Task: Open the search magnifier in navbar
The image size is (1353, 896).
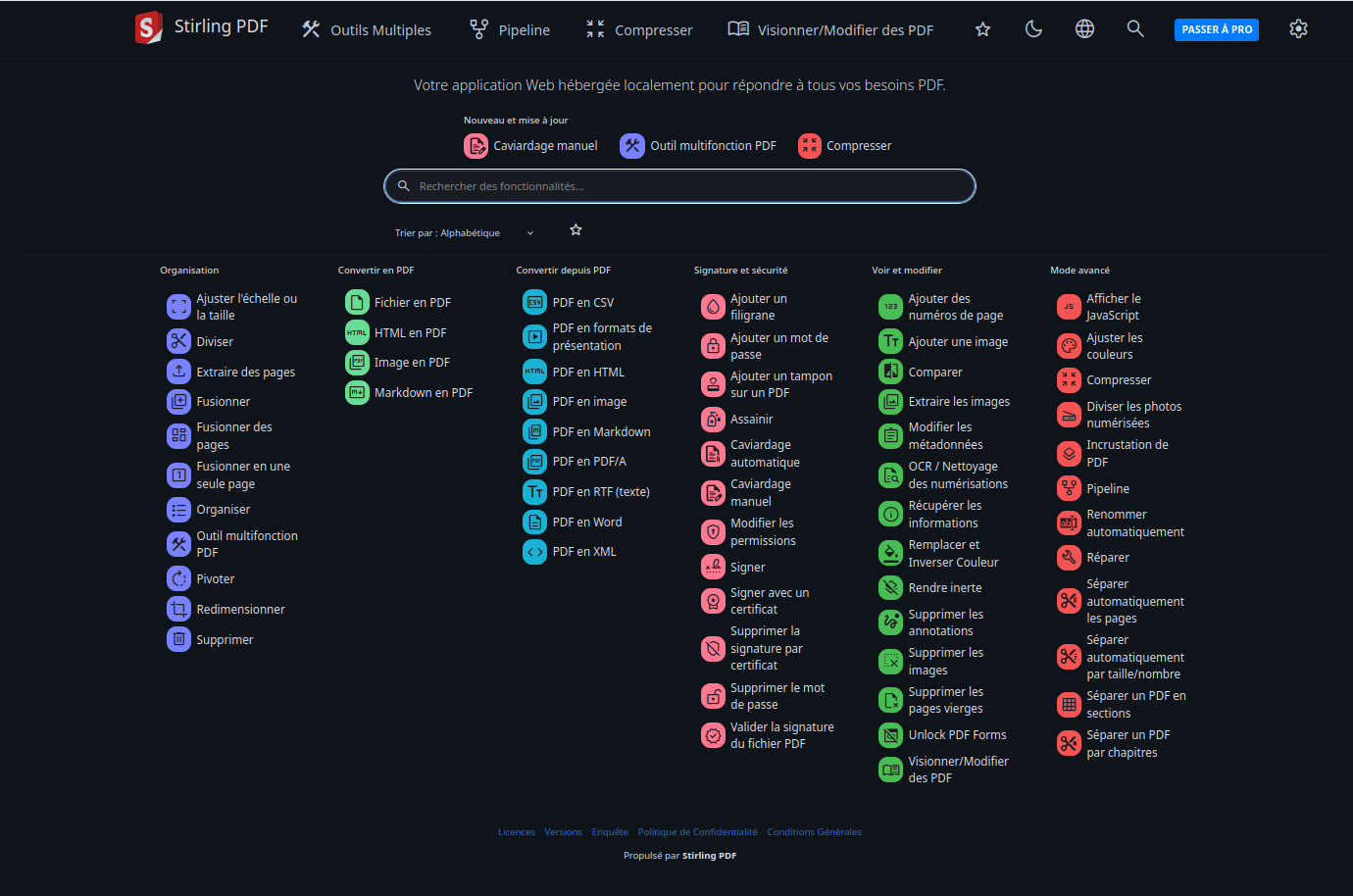Action: pos(1135,29)
